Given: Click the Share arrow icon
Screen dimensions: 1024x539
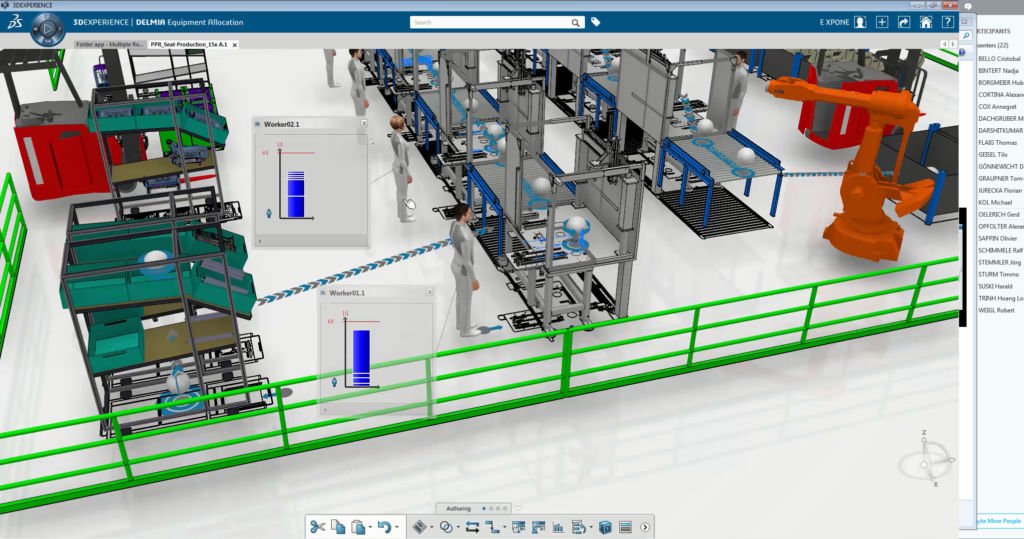Looking at the screenshot, I should click(x=904, y=22).
